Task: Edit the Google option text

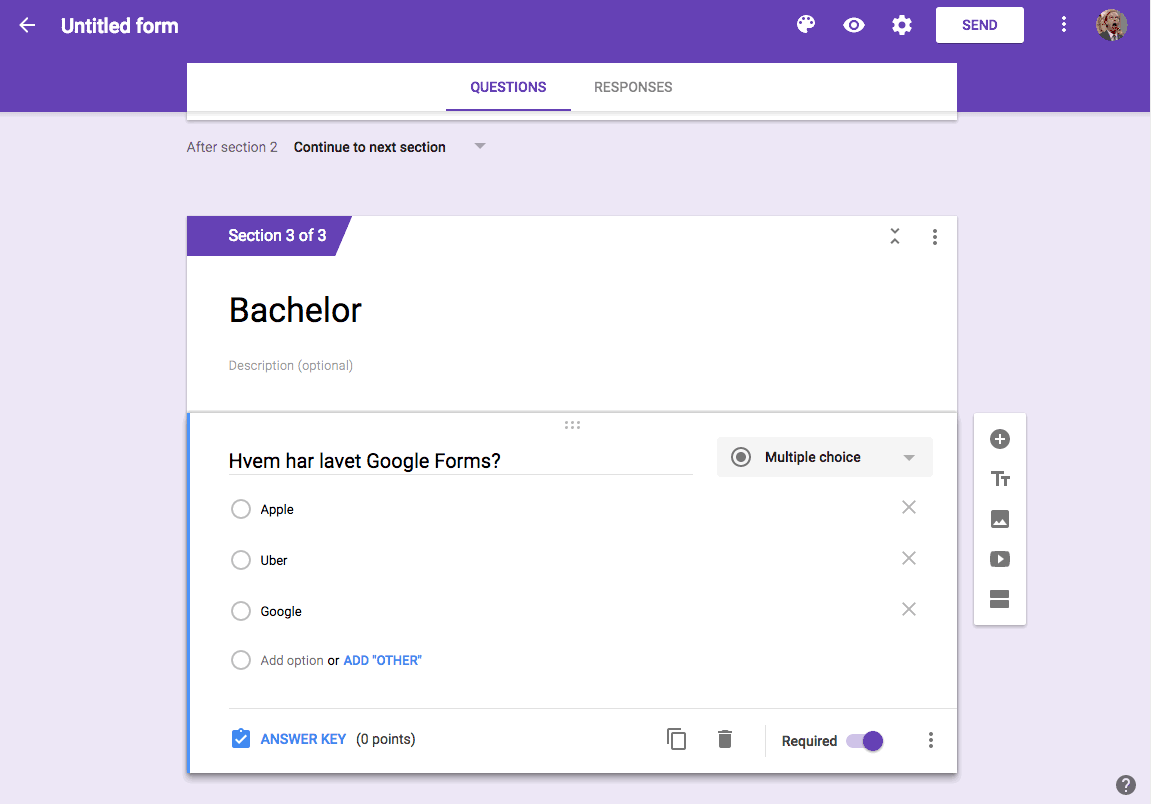Action: point(281,611)
